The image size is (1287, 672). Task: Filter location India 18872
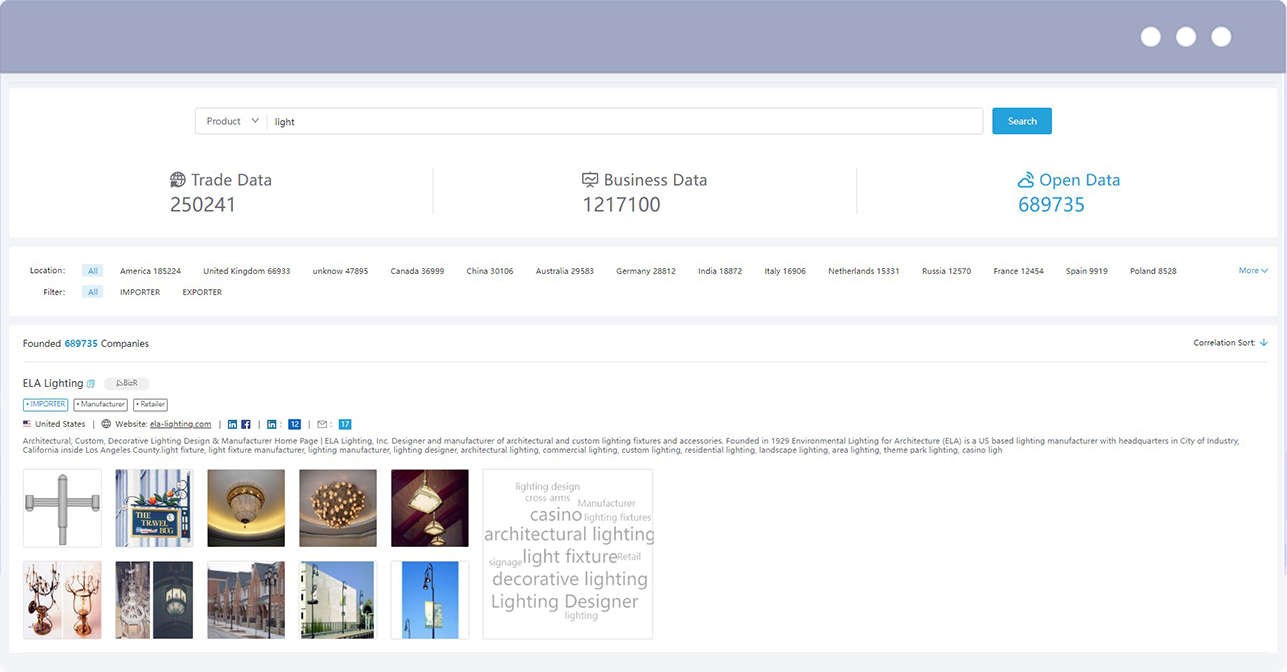point(720,271)
